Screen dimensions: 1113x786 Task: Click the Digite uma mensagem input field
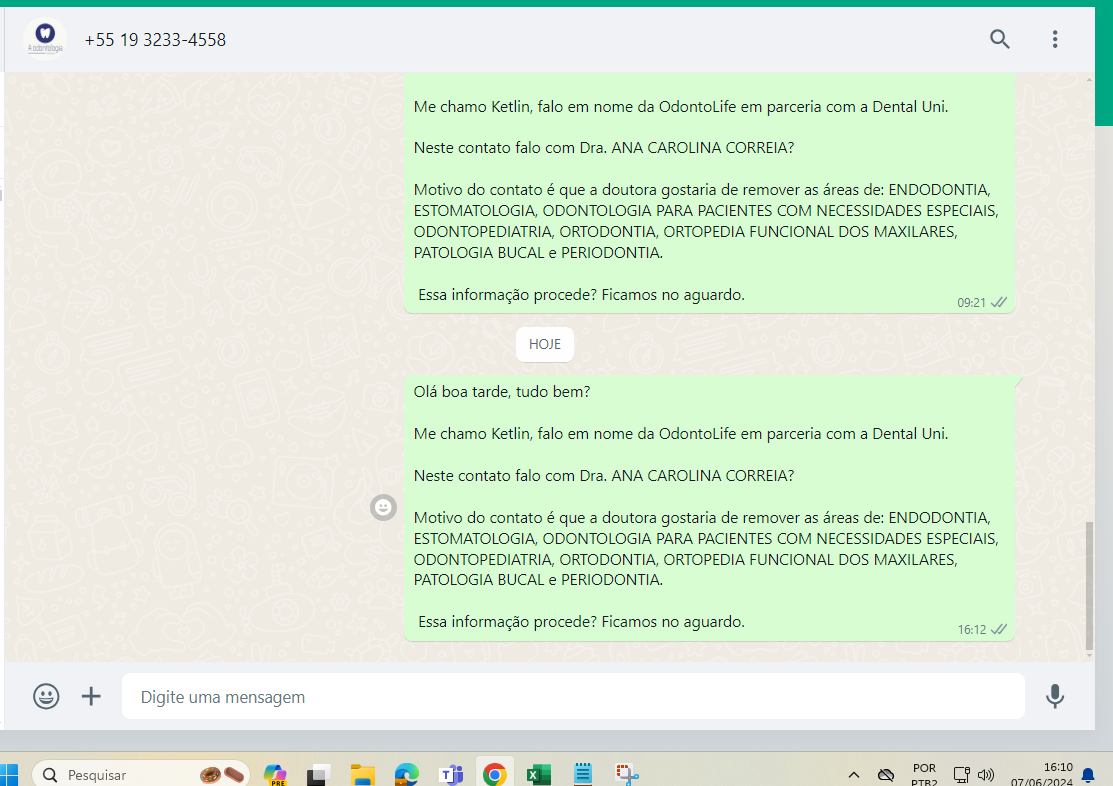(573, 697)
